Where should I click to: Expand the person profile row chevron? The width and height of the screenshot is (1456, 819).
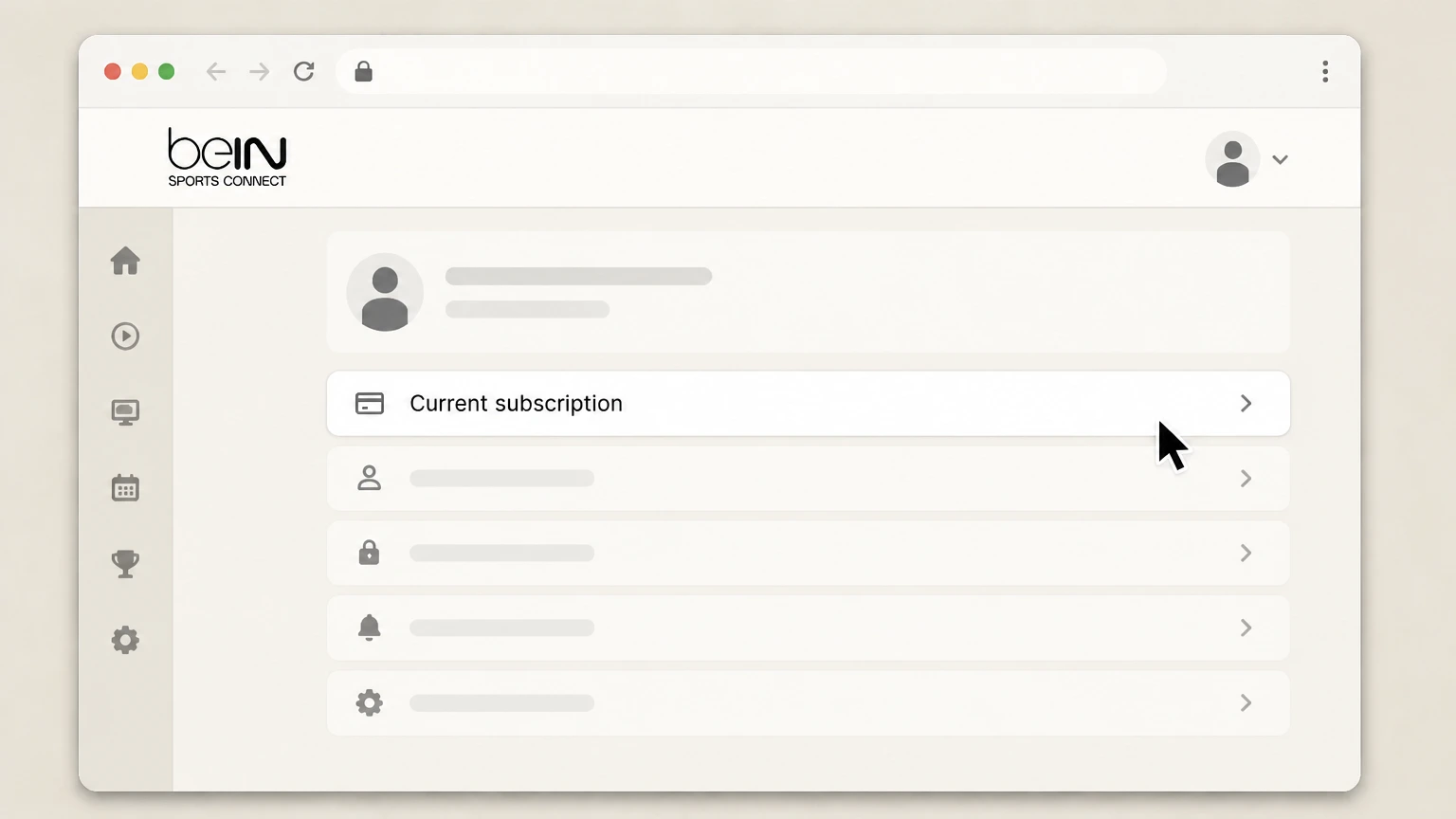(x=1247, y=479)
